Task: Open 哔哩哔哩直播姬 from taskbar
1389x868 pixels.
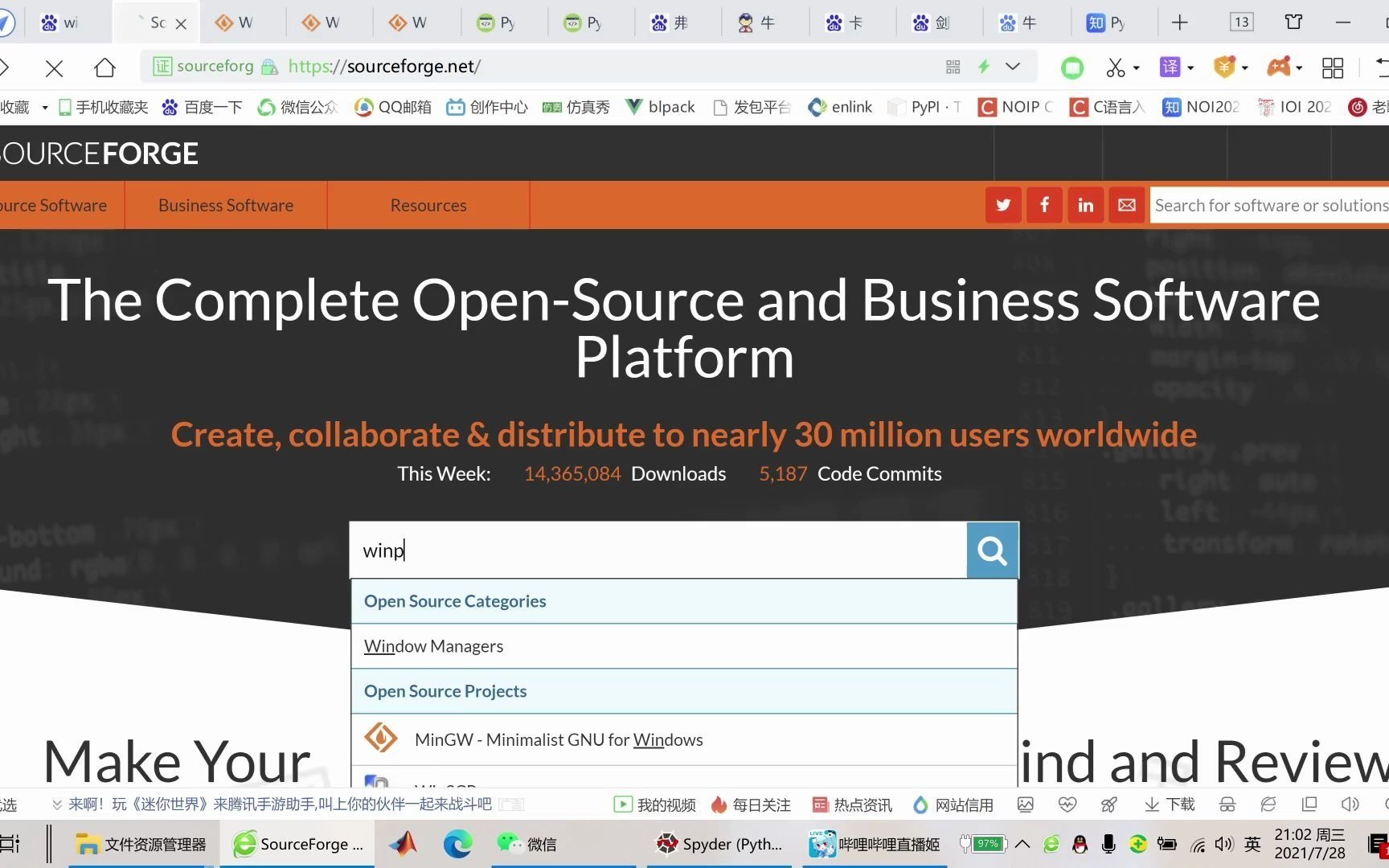Action: [875, 844]
